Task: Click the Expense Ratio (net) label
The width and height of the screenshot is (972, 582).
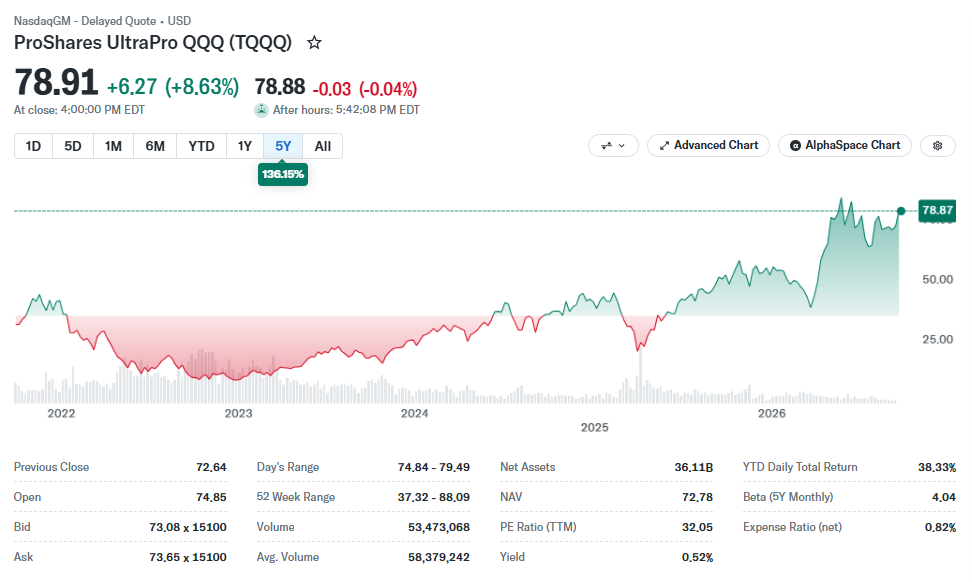Action: click(792, 527)
